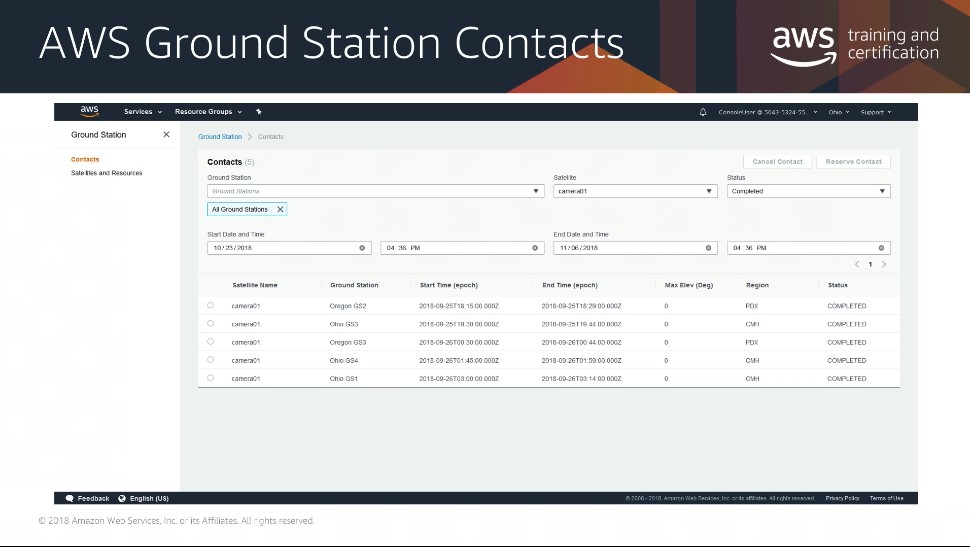Click the globe language icon
Screen dimensions: 970x547
122,498
